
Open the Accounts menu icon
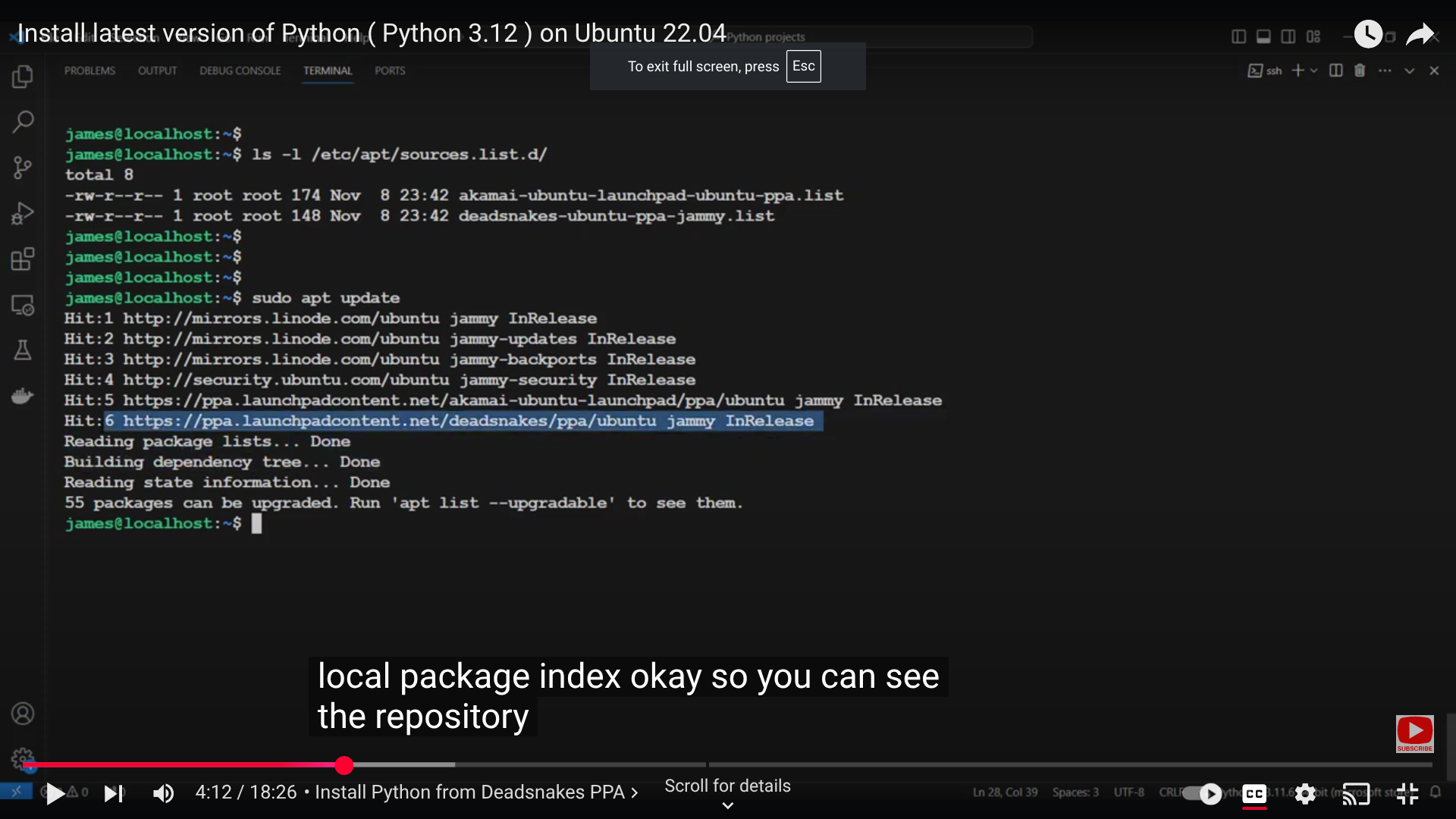point(23,714)
